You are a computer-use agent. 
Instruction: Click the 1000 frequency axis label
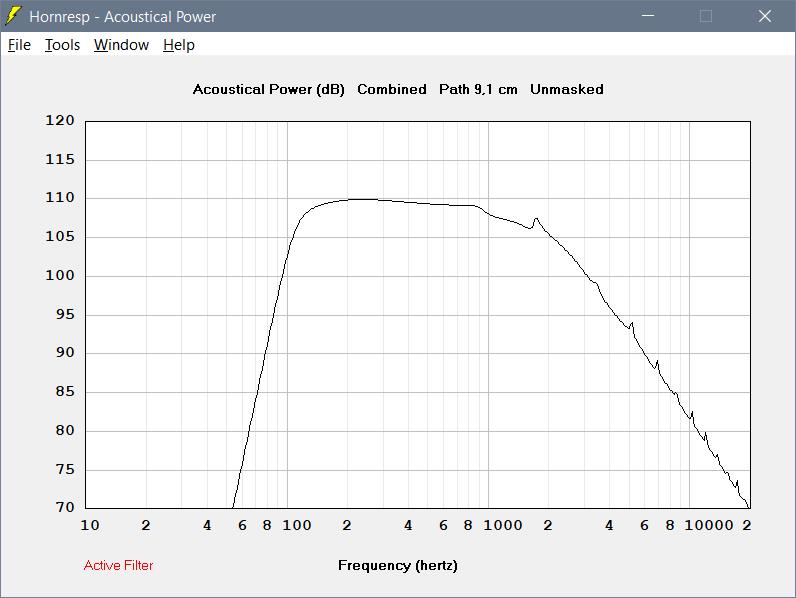(x=503, y=525)
